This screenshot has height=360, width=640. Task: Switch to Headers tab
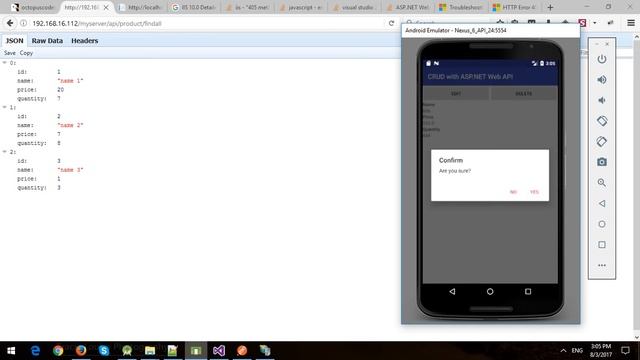coord(84,41)
